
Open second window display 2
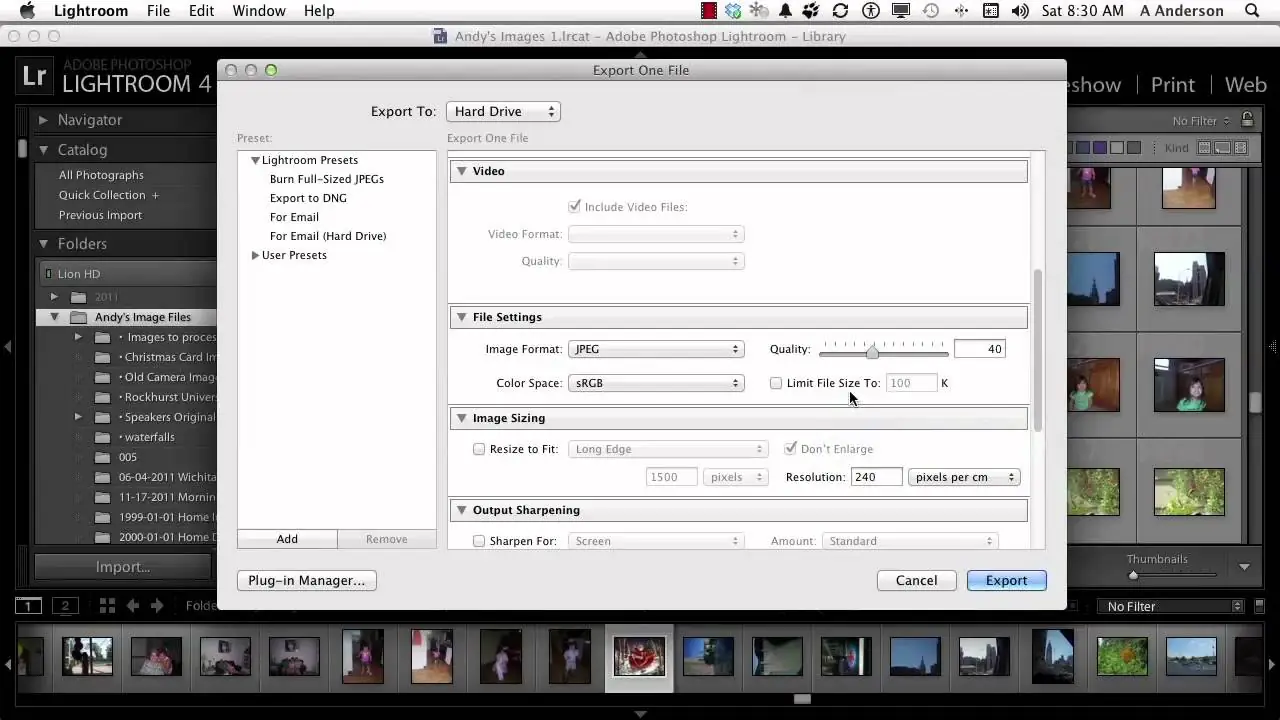pos(65,606)
